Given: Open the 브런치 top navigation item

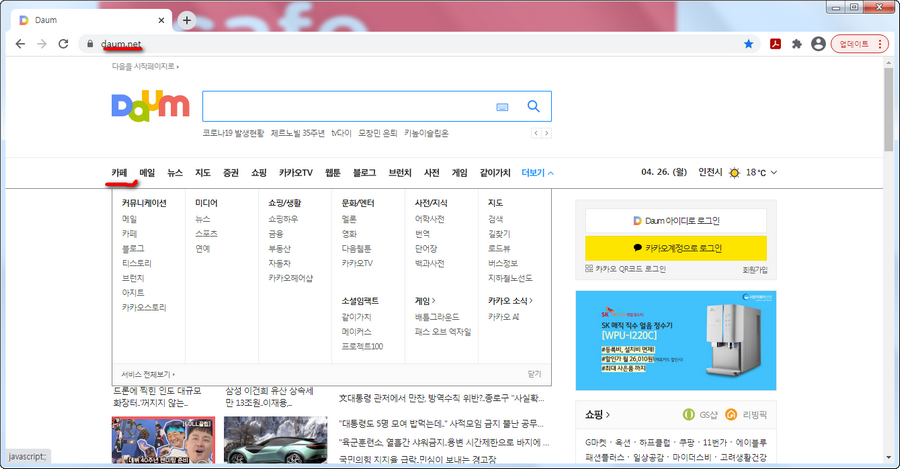Looking at the screenshot, I should coord(399,173).
